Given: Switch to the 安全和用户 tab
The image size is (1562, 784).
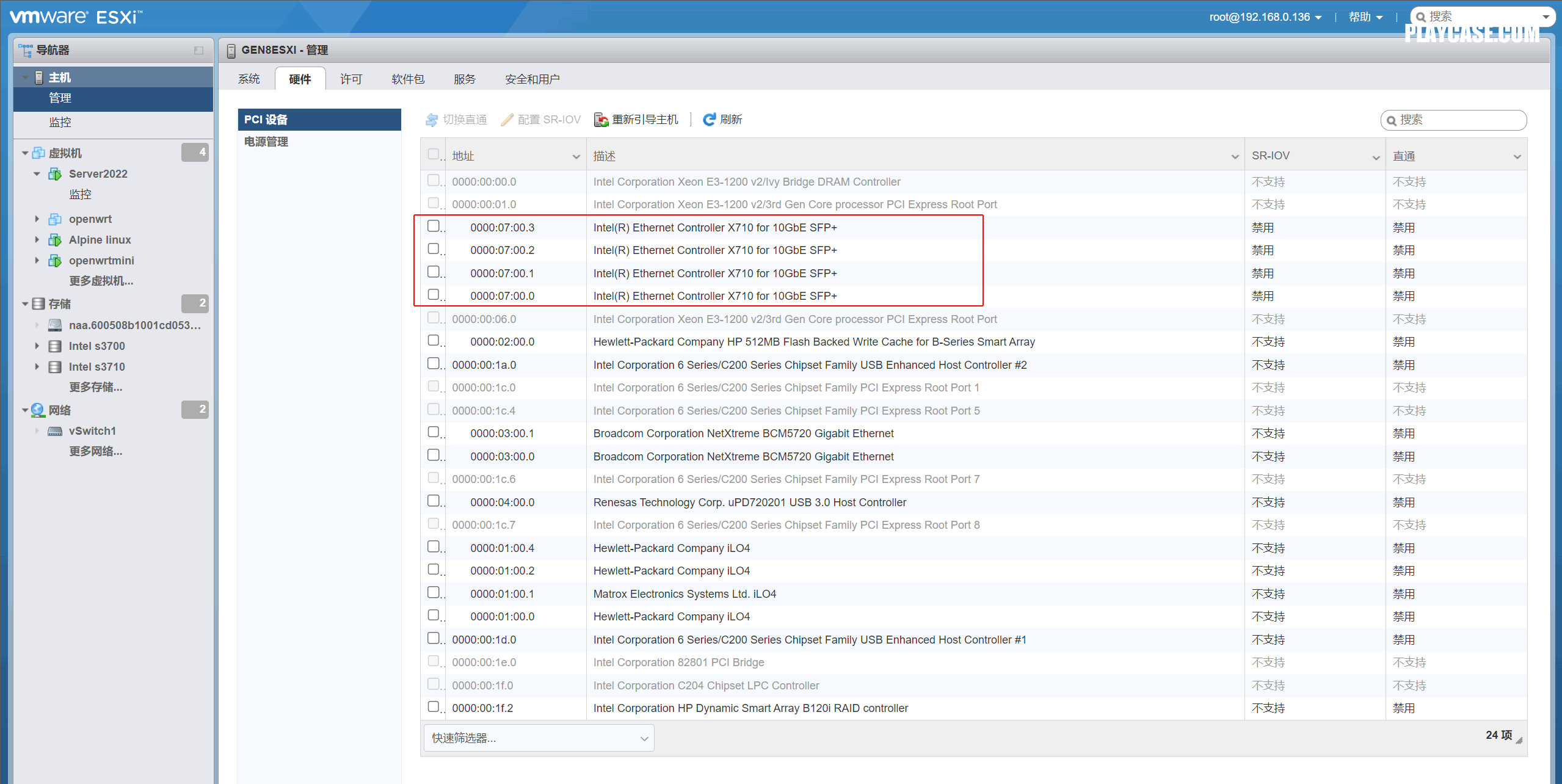Looking at the screenshot, I should 532,79.
